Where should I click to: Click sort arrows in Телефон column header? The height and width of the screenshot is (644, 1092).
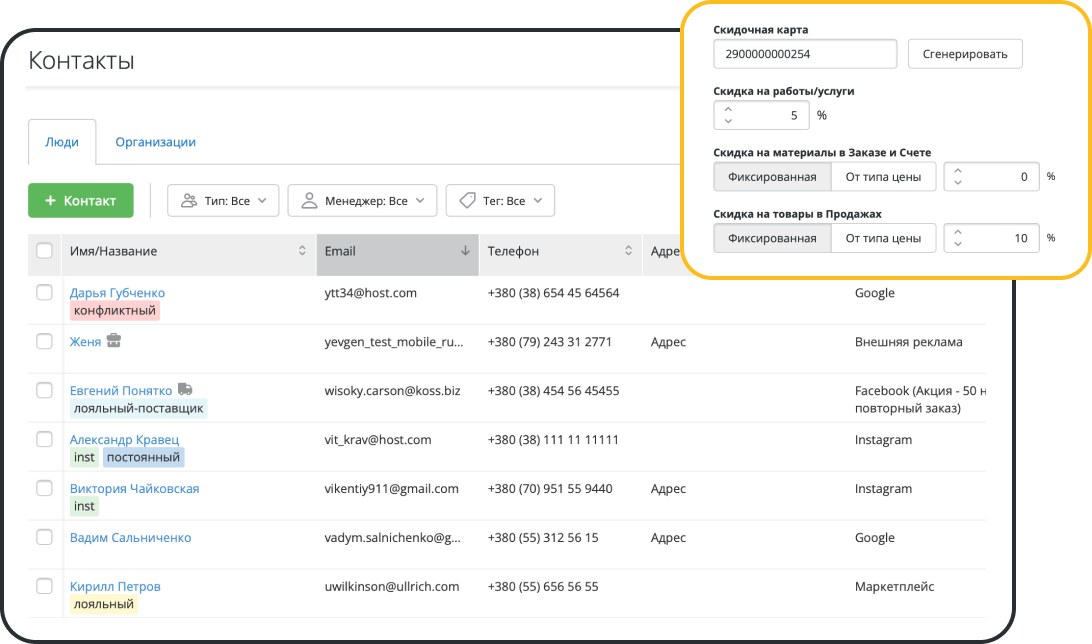pos(628,252)
